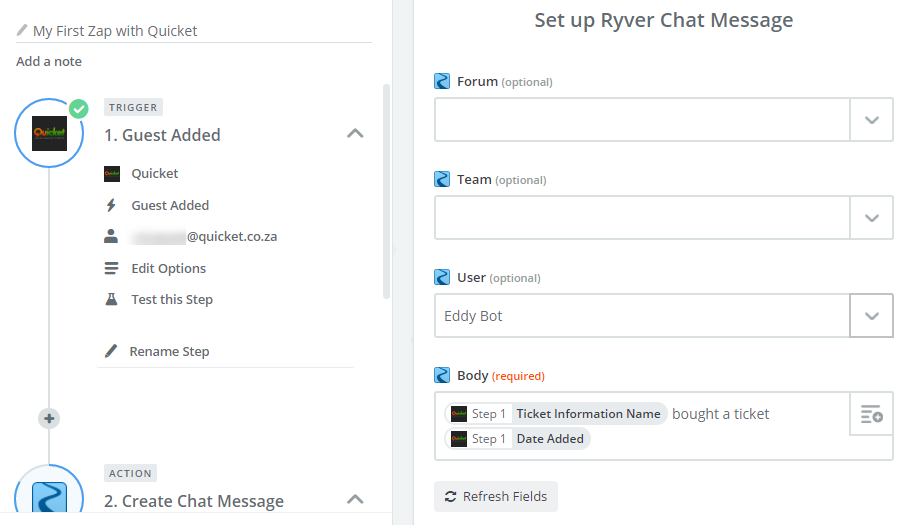Select the Edit Options menu item
The height and width of the screenshot is (525, 913).
tap(168, 268)
